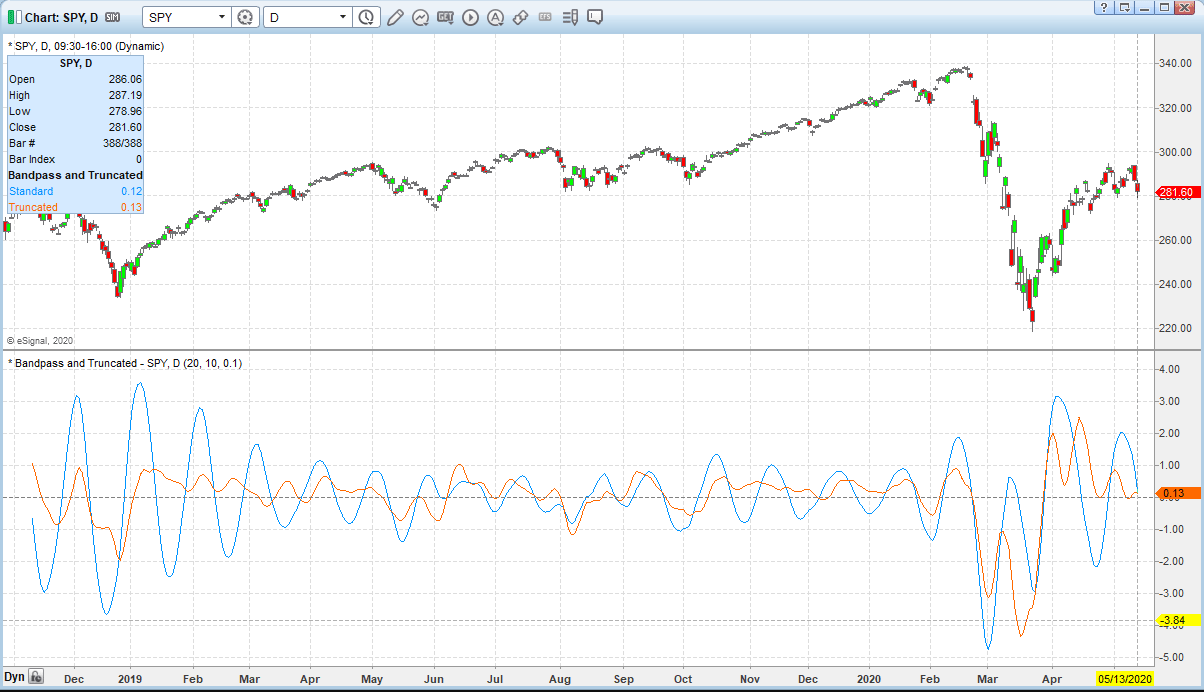Click the 'Jun' label on time axis

pos(435,677)
